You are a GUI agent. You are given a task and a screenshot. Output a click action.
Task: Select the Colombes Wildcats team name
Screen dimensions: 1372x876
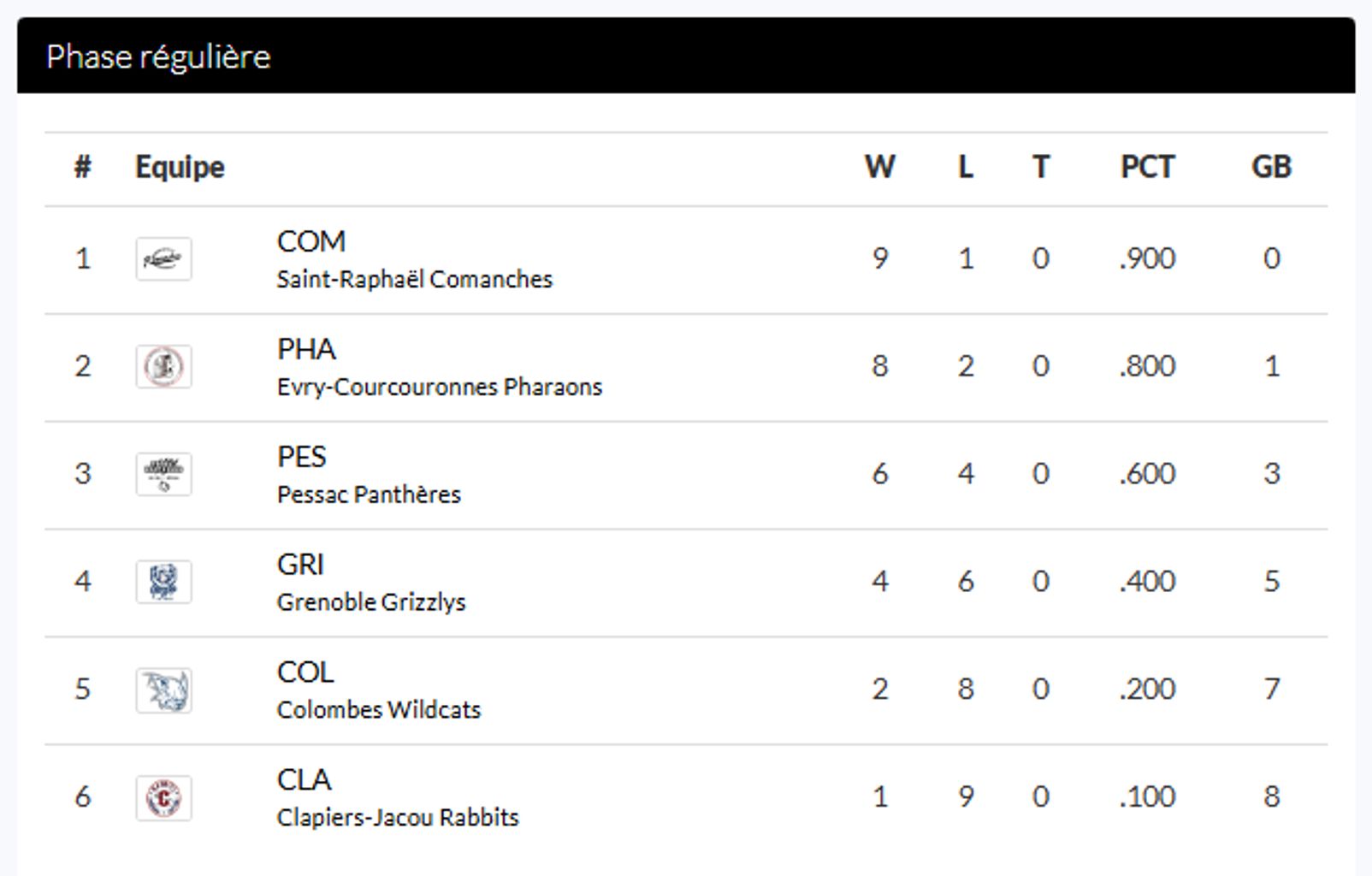pos(378,710)
